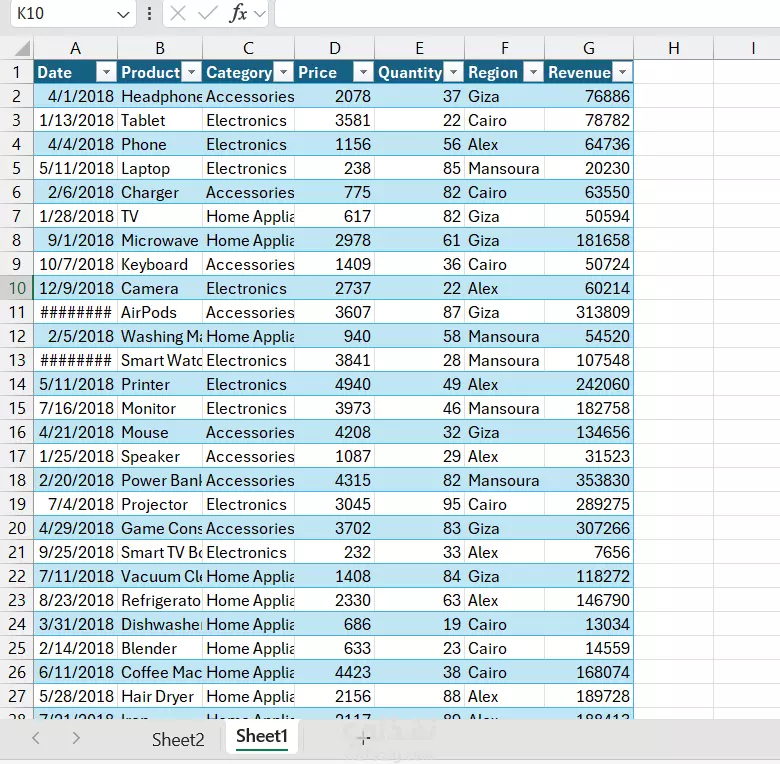Select column A header

(x=76, y=48)
